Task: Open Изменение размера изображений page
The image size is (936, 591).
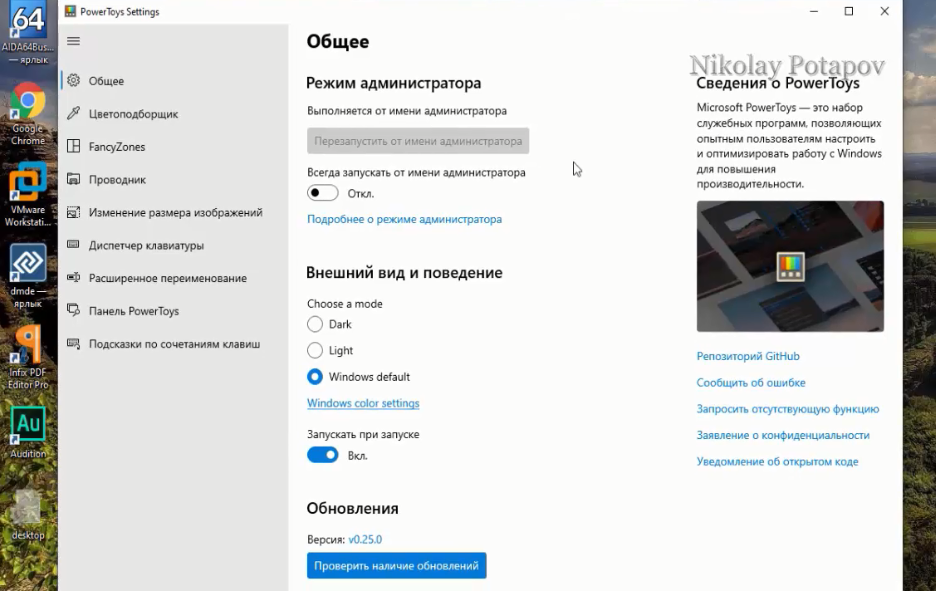Action: coord(173,212)
